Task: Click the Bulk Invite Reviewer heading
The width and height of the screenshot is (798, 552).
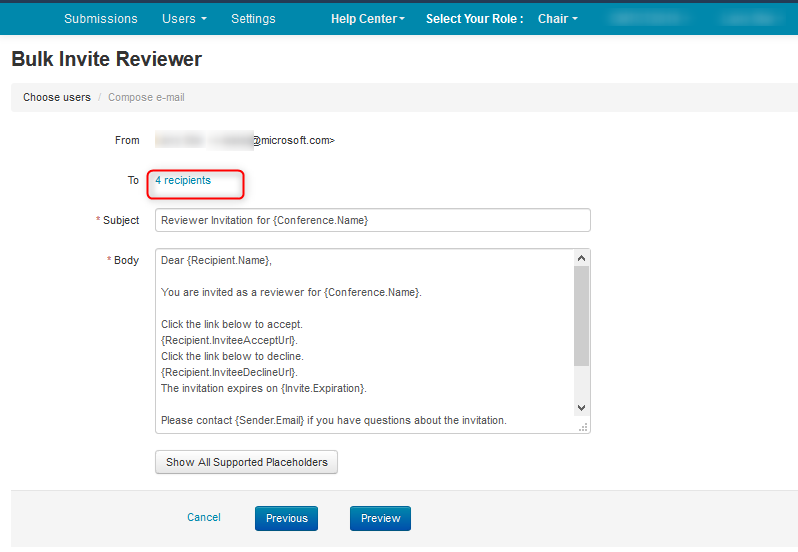Action: [106, 59]
